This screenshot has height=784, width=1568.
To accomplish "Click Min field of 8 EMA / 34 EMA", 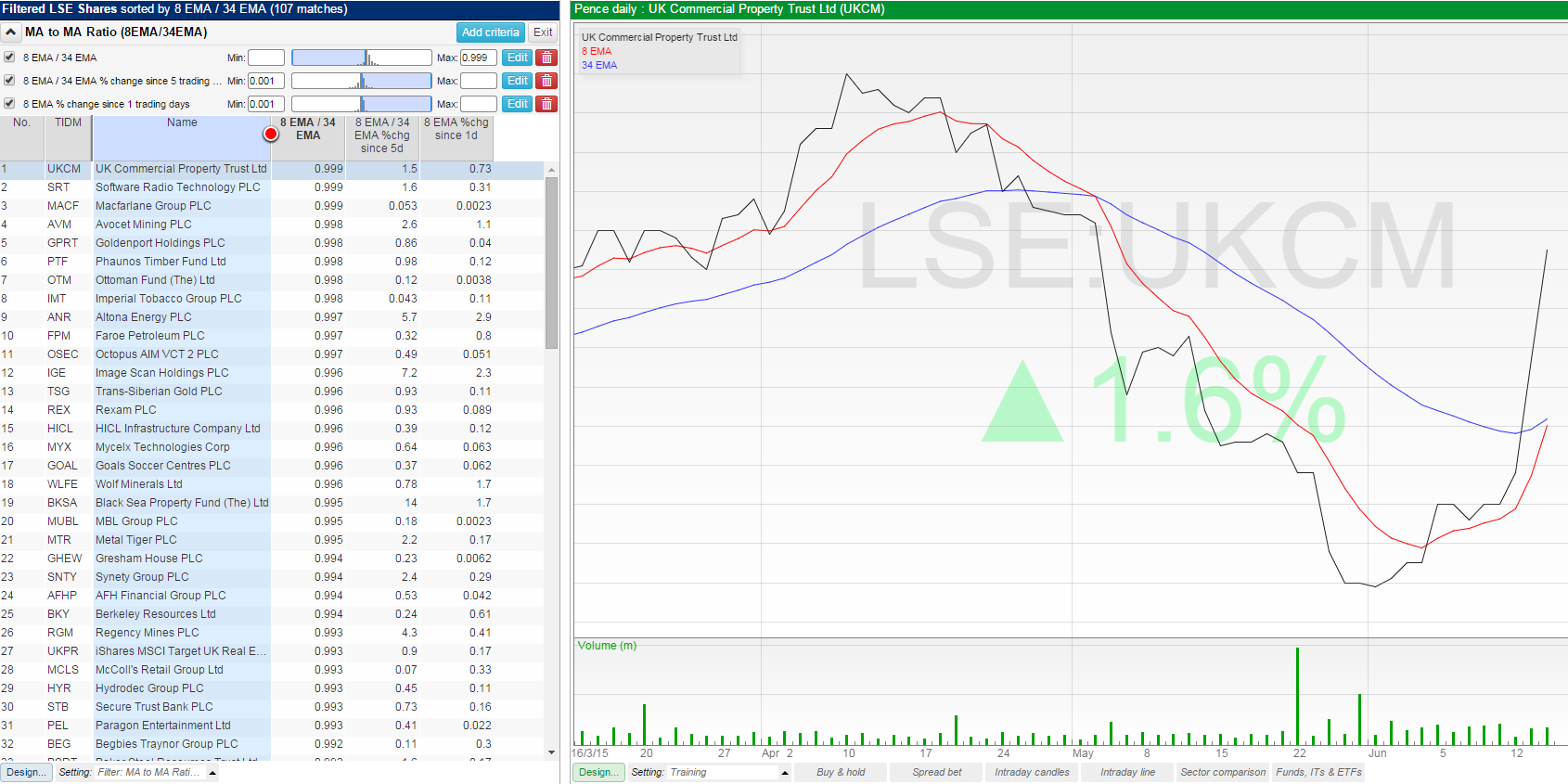I will [x=266, y=58].
